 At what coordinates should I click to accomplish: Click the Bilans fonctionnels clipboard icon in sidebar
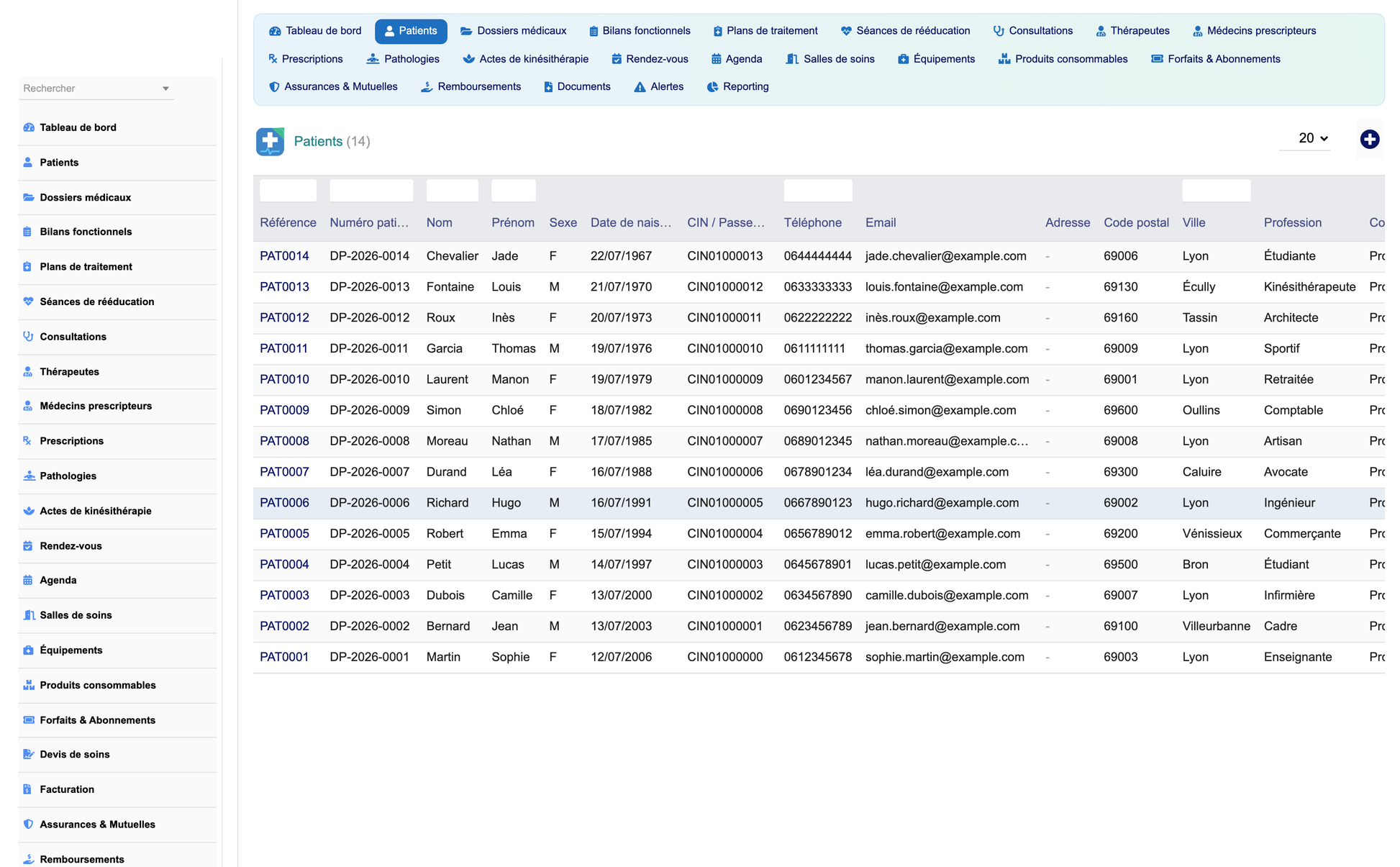coord(27,232)
